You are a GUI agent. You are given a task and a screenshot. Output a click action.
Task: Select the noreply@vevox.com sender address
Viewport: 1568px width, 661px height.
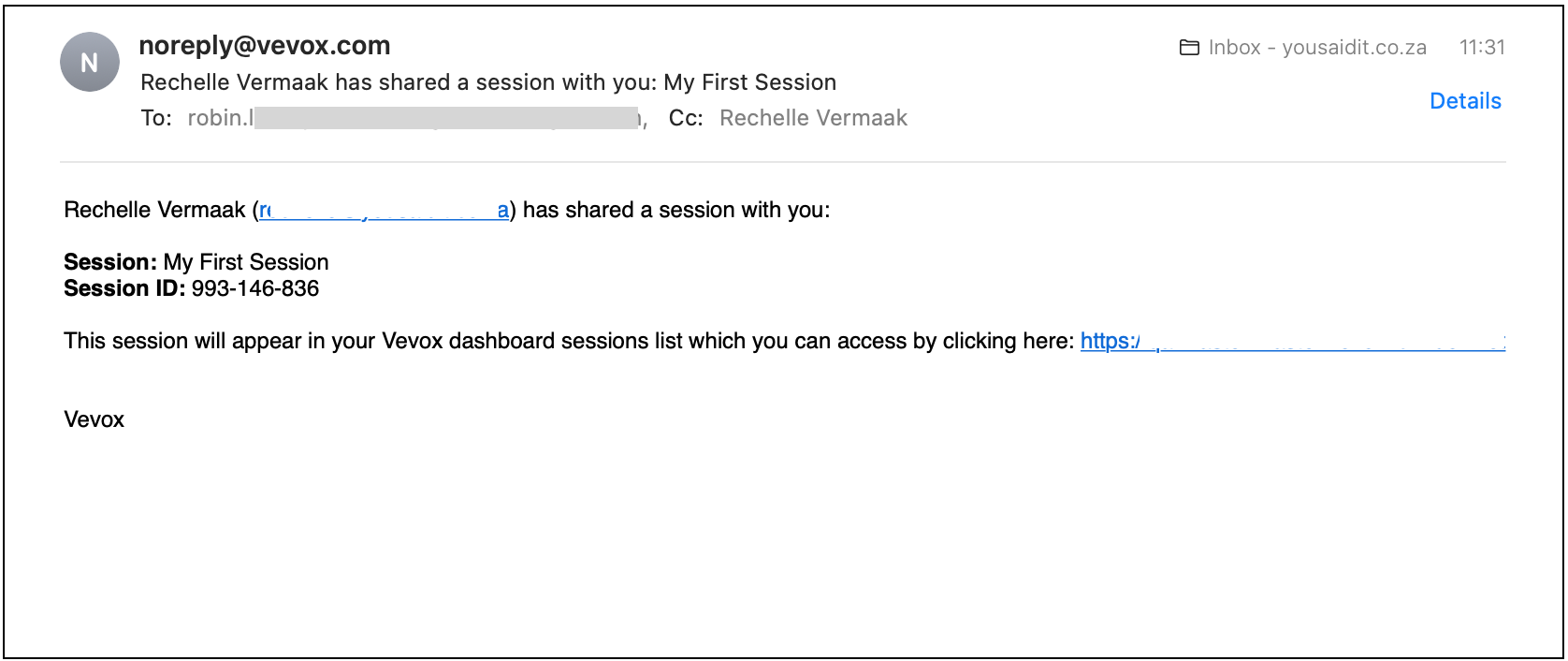pyautogui.click(x=265, y=45)
